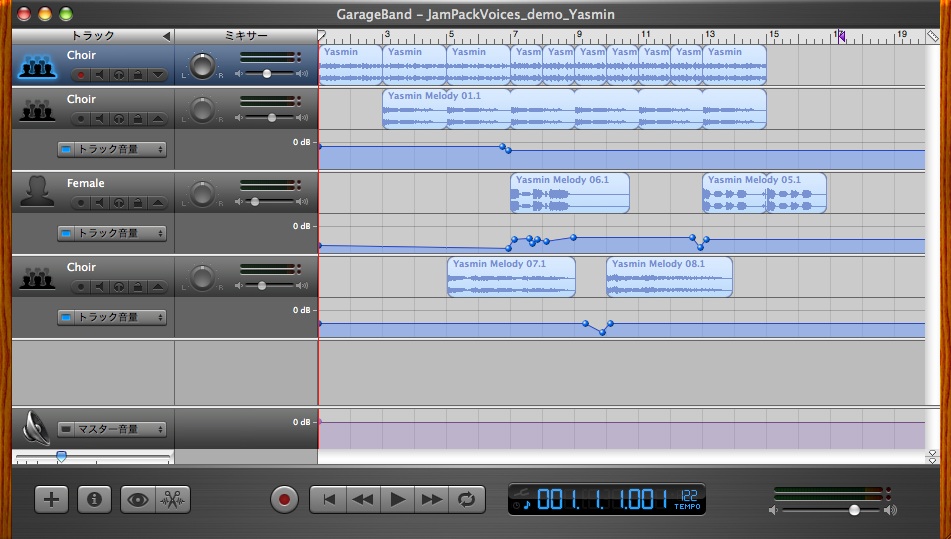The image size is (951, 539).
Task: Solo Choir track holding Yasmin Melody 01.1
Action: tap(119, 119)
